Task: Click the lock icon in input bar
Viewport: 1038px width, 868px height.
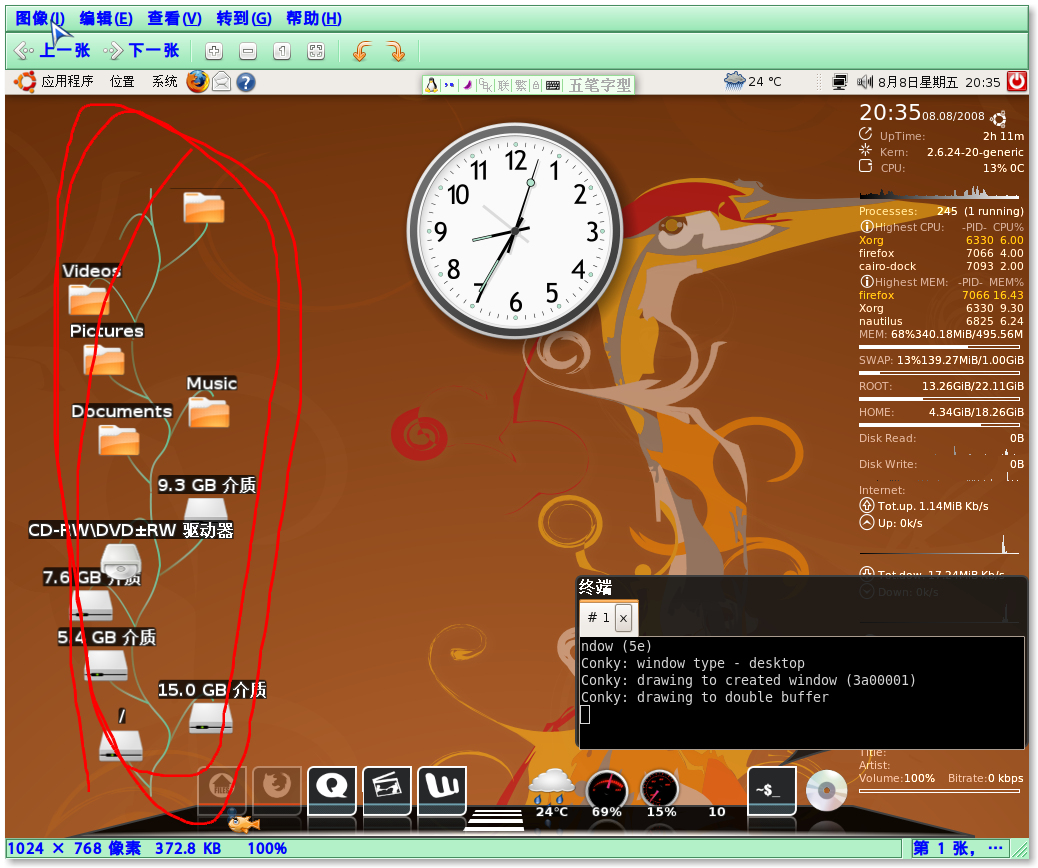Action: point(536,85)
